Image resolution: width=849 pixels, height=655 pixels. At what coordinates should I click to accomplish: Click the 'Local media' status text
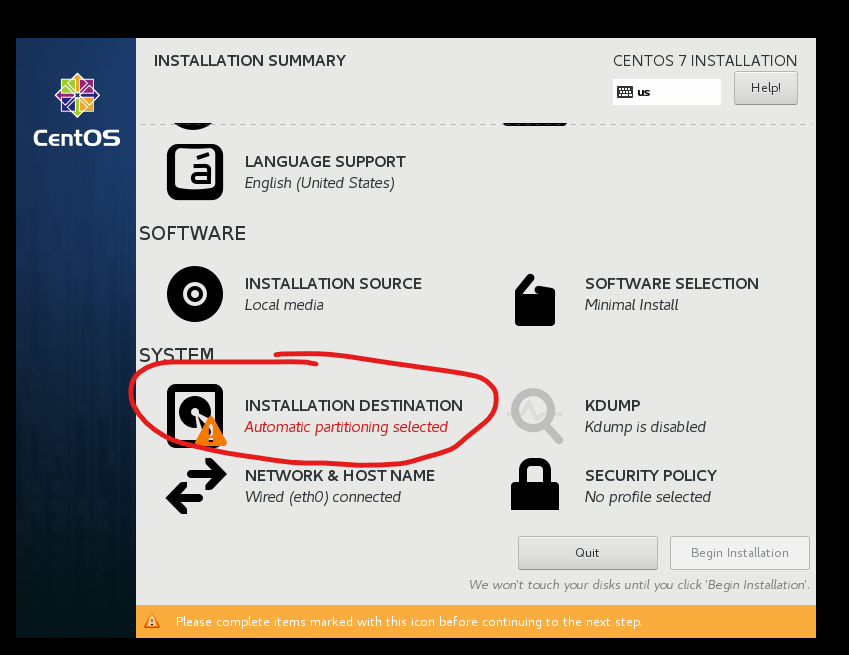284,305
